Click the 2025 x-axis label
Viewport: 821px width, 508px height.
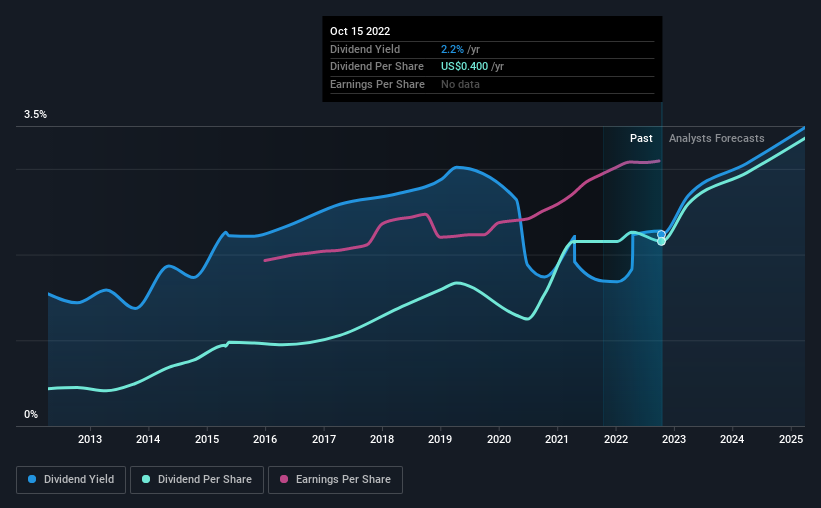coord(791,439)
